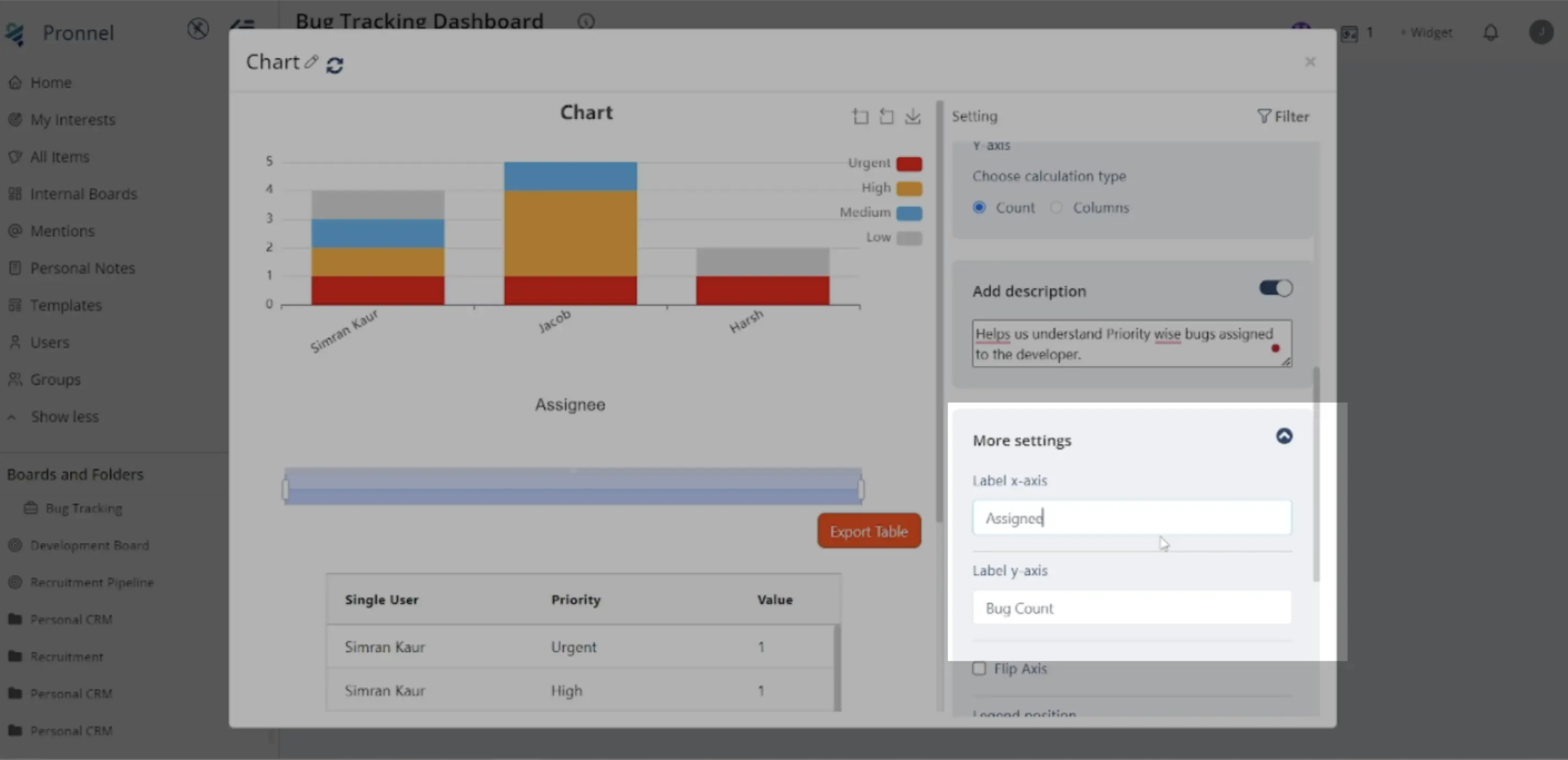Click the chart zoom reset icon
Image resolution: width=1568 pixels, height=760 pixels.
click(886, 117)
